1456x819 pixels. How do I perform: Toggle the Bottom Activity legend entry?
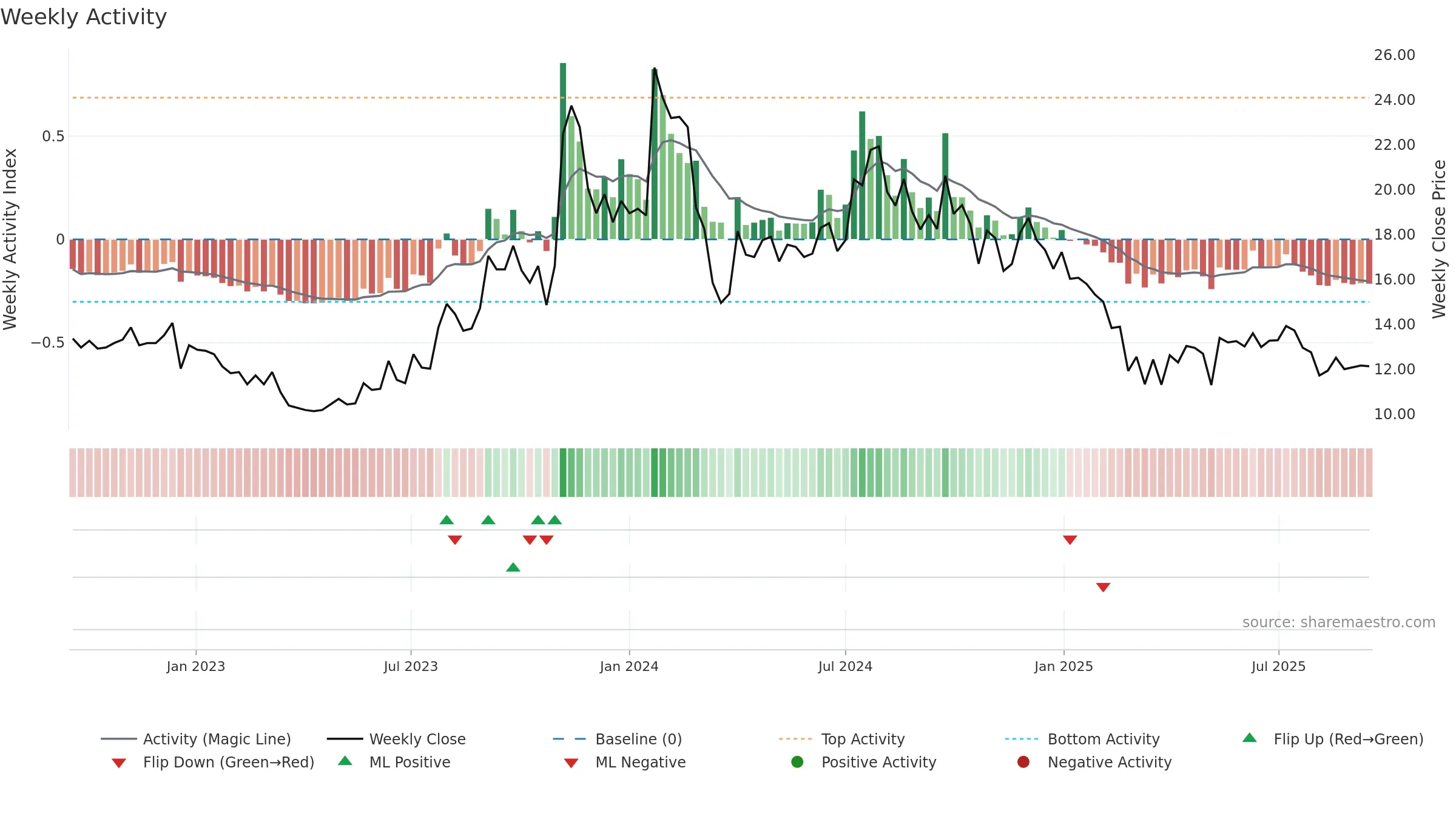[1082, 739]
